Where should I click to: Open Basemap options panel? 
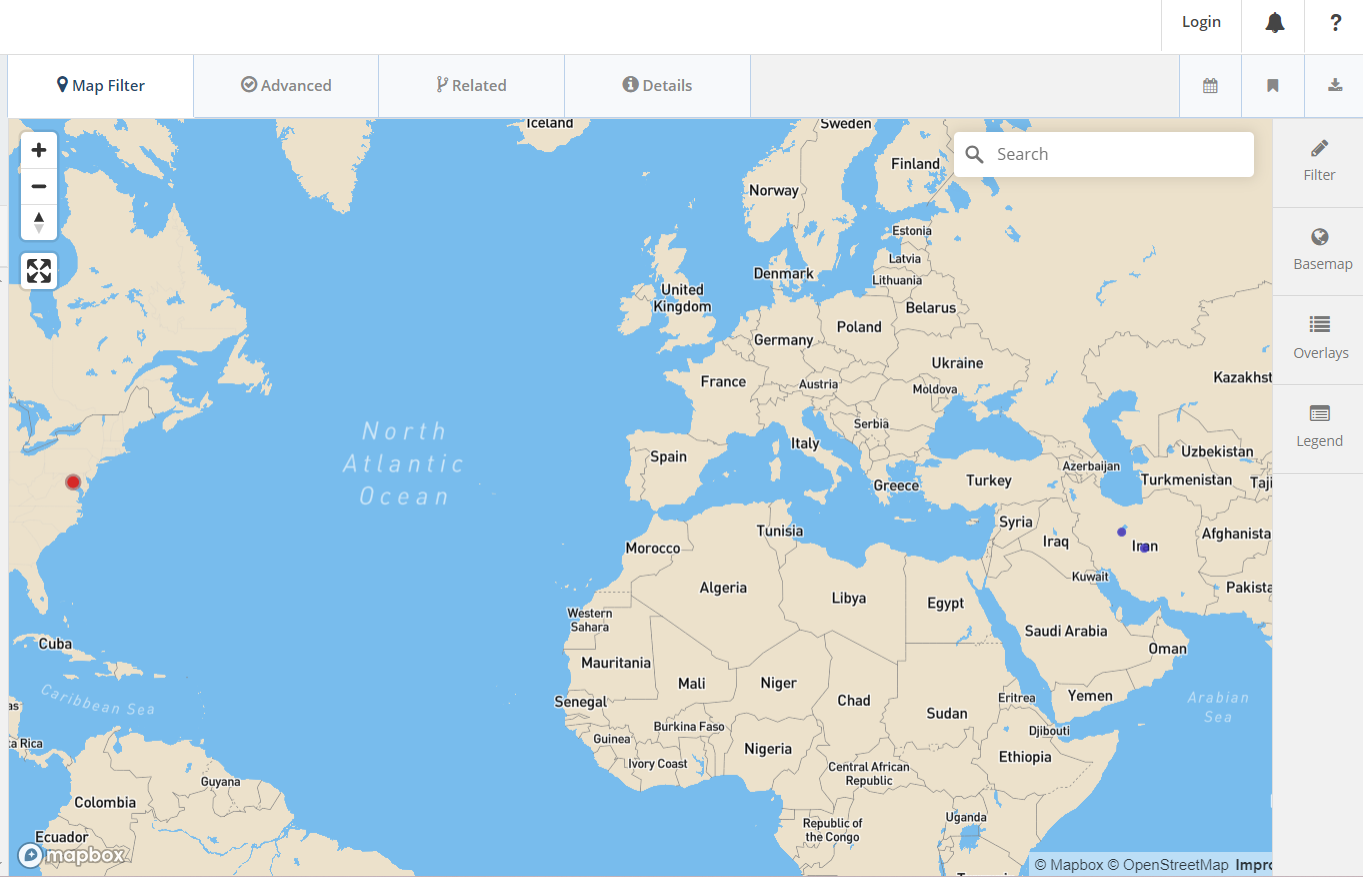[1321, 249]
